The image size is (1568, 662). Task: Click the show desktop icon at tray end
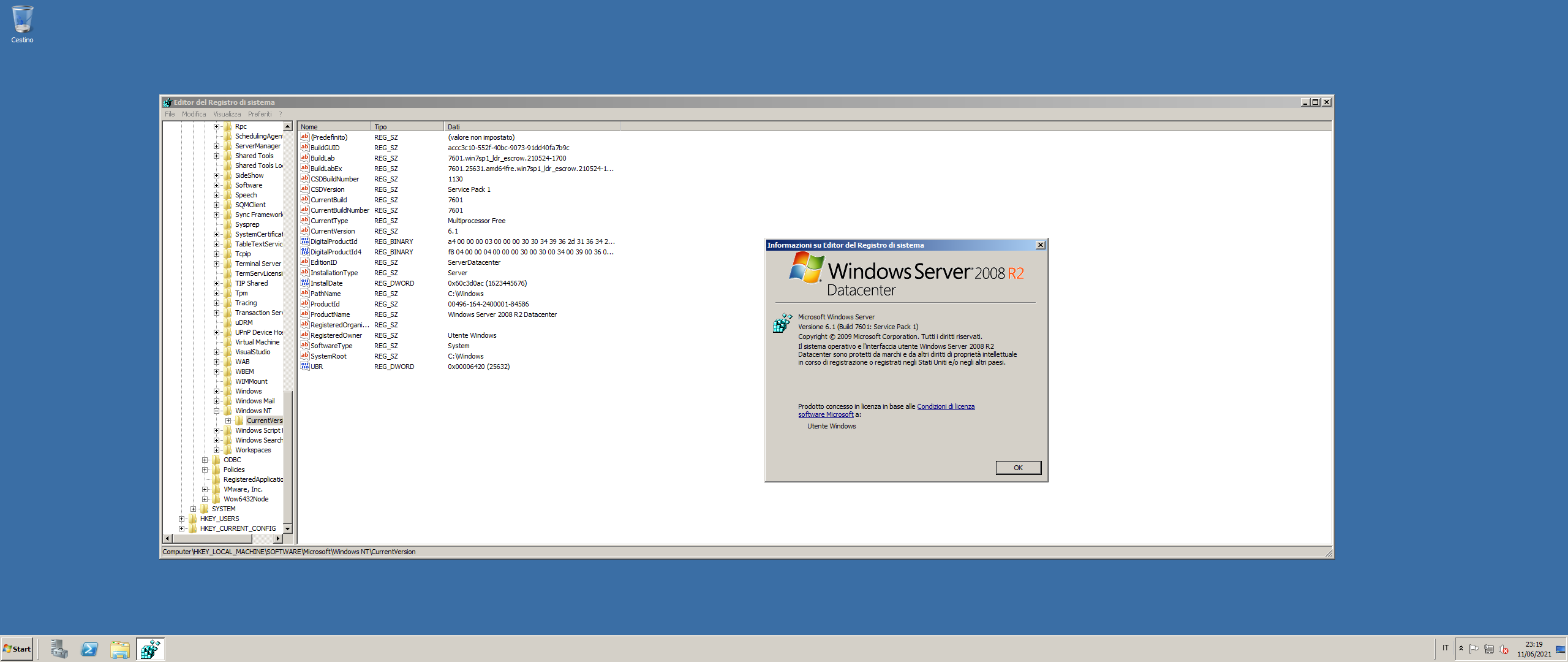coord(1560,649)
